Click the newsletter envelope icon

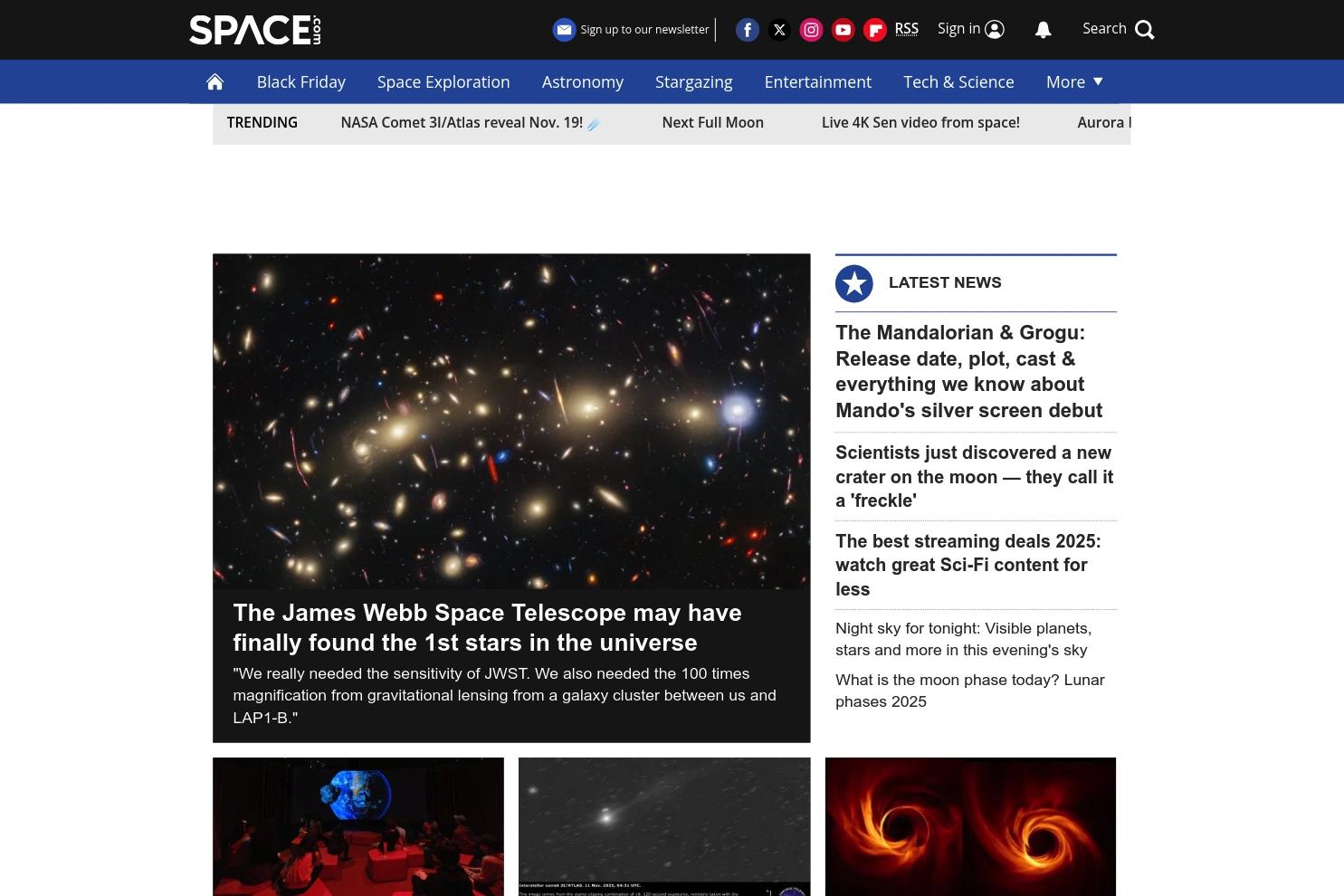(x=564, y=30)
